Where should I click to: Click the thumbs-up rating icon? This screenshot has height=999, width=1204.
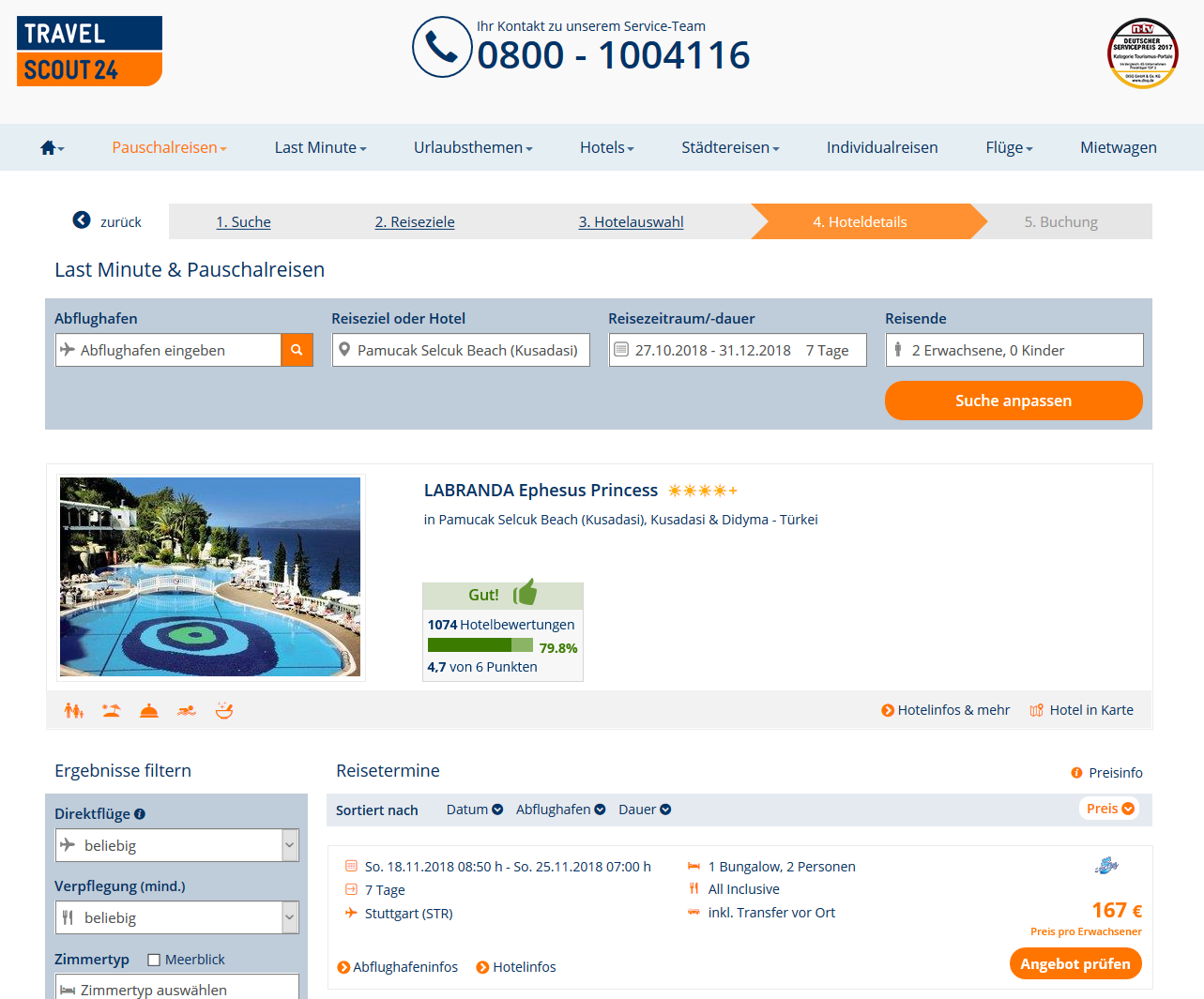click(x=525, y=592)
